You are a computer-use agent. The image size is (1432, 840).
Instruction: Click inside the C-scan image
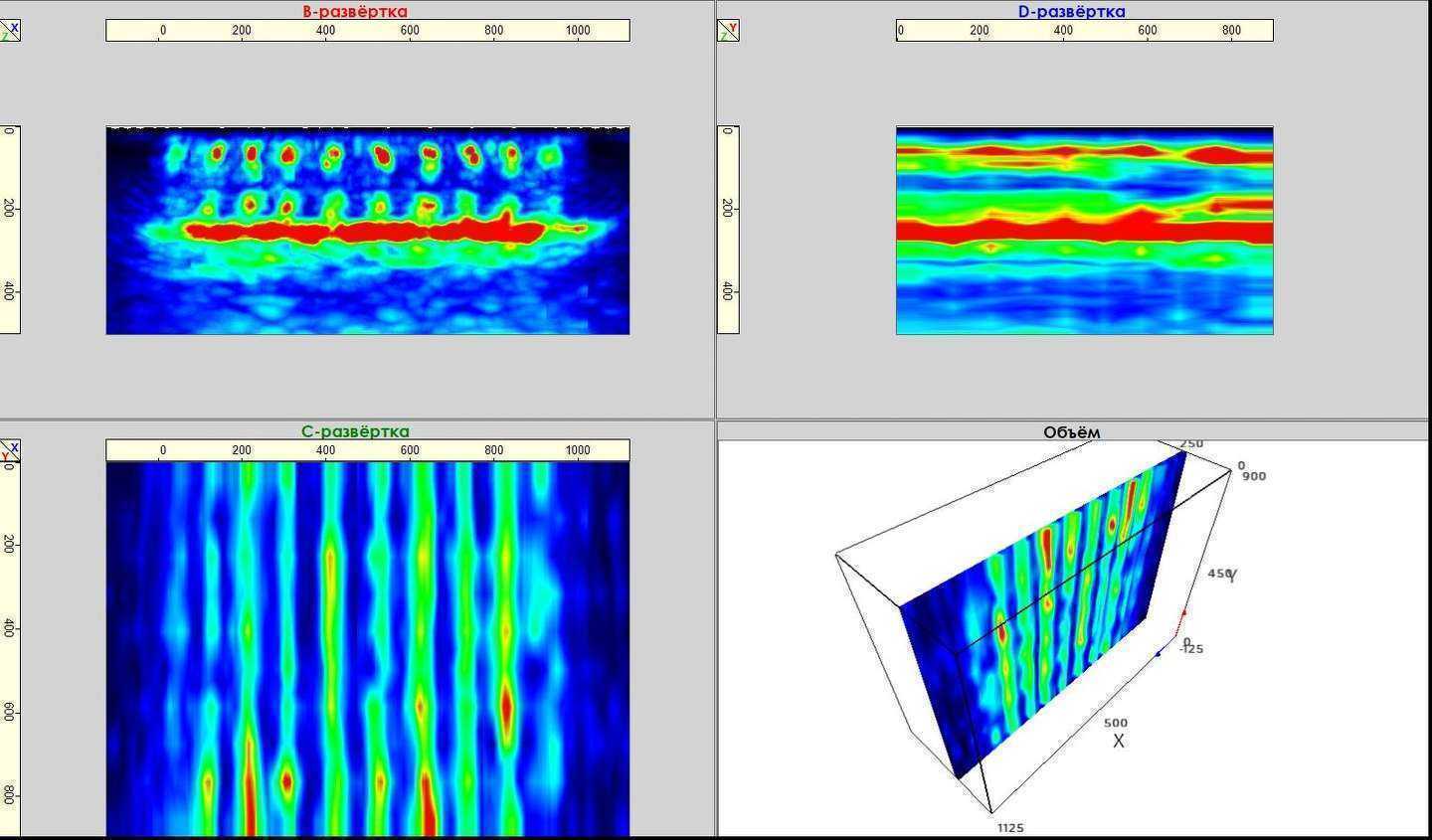(368, 646)
